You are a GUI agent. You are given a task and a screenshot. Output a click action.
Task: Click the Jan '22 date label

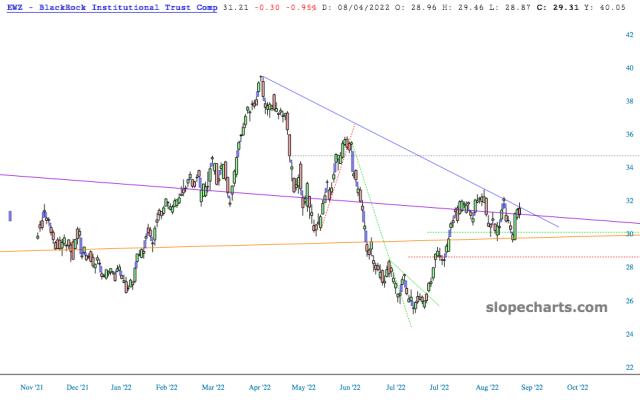click(x=121, y=387)
